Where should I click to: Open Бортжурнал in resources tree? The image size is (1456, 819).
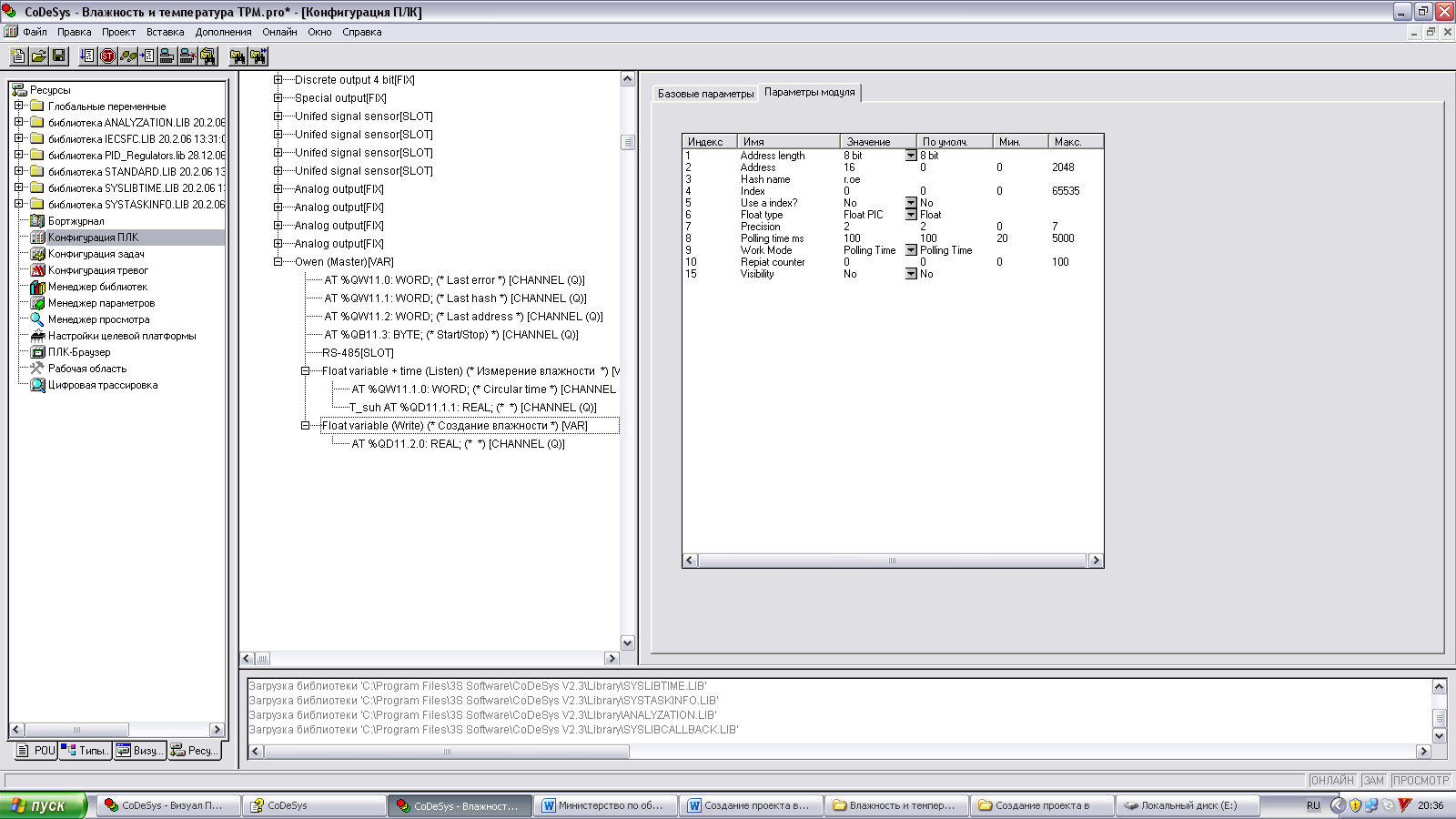pyautogui.click(x=76, y=221)
